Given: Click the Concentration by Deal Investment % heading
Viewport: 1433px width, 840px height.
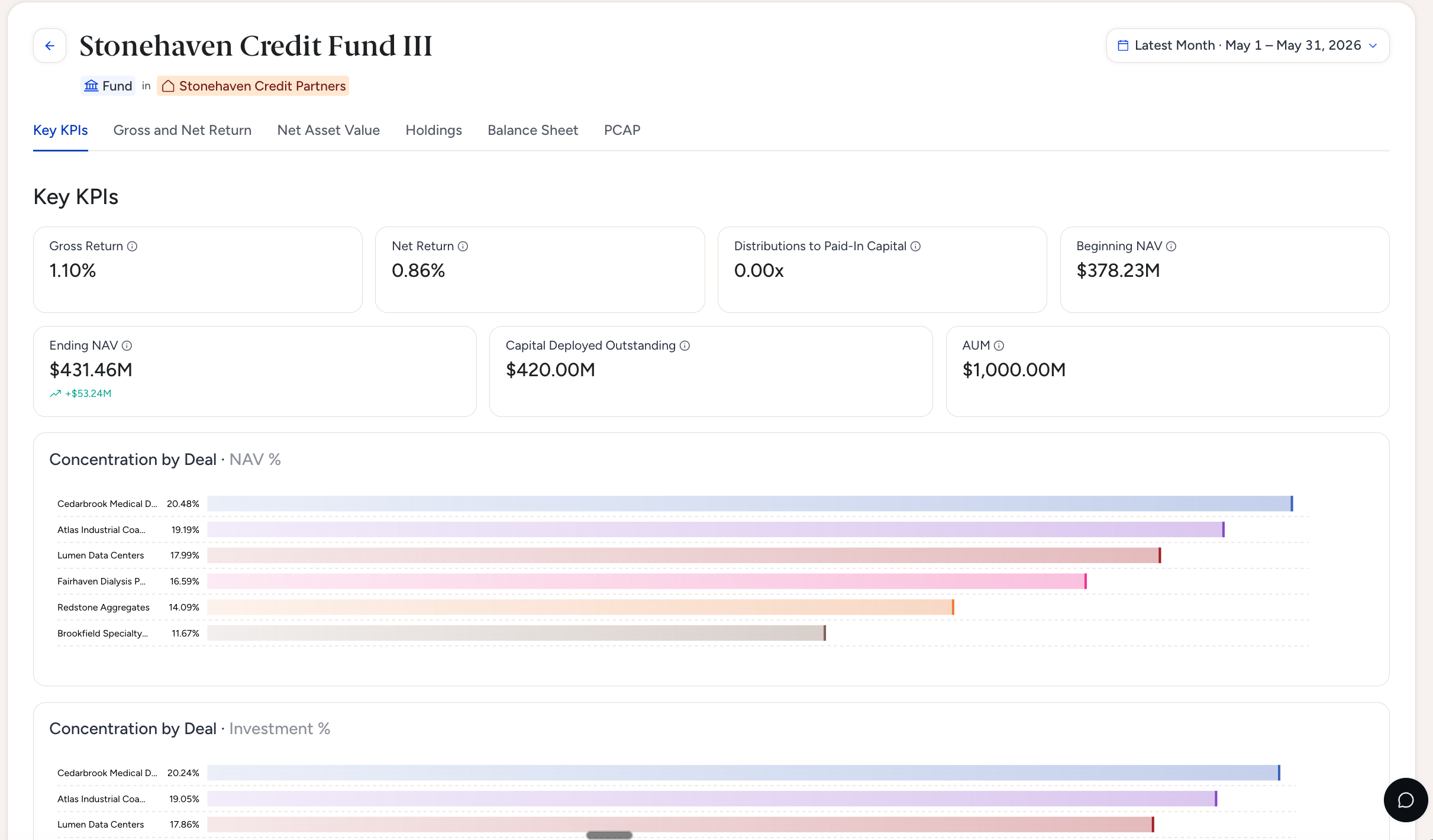Looking at the screenshot, I should point(190,729).
